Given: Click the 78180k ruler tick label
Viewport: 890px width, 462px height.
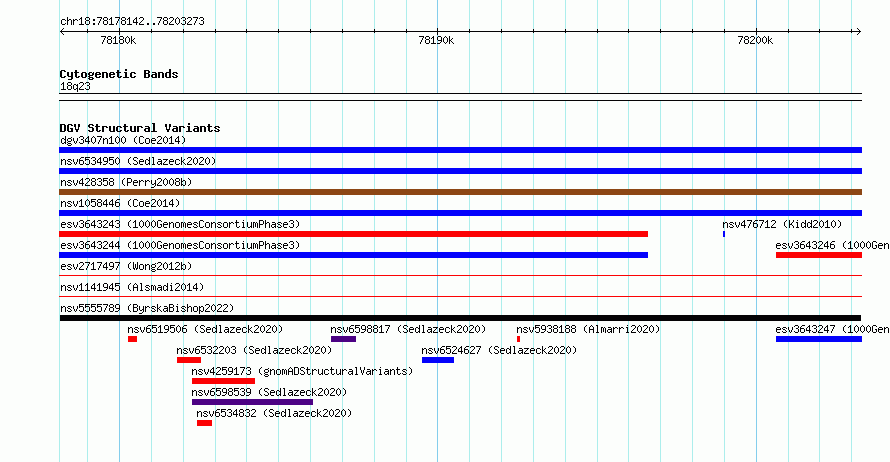Looking at the screenshot, I should pyautogui.click(x=118, y=40).
